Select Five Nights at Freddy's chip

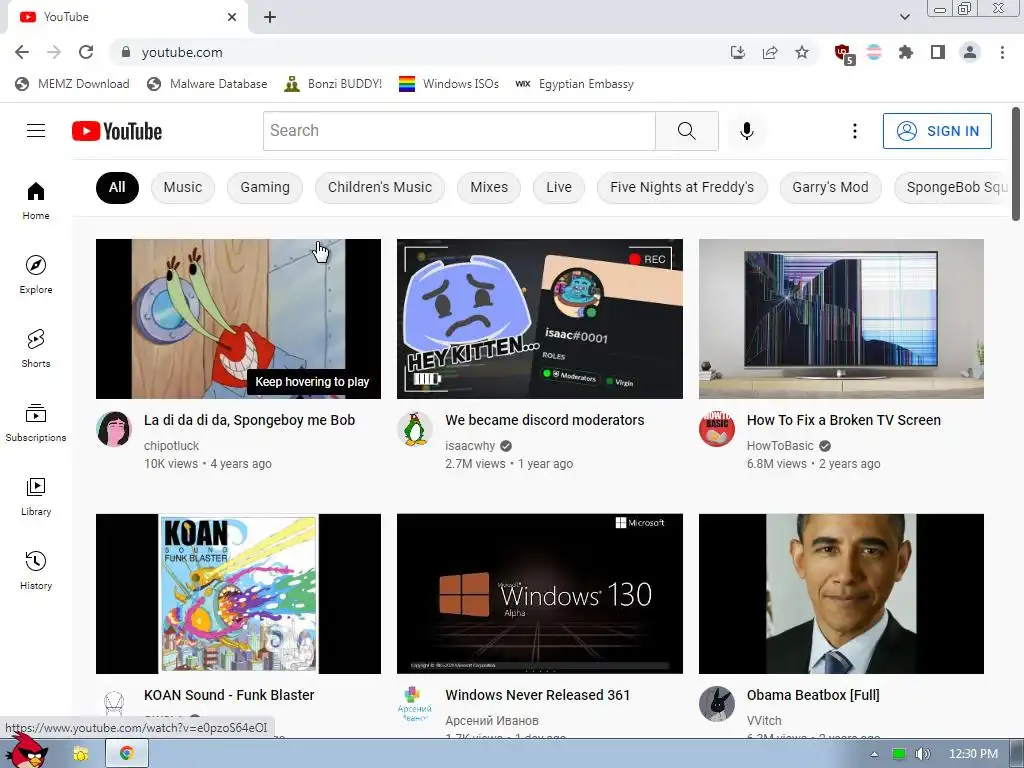[682, 187]
